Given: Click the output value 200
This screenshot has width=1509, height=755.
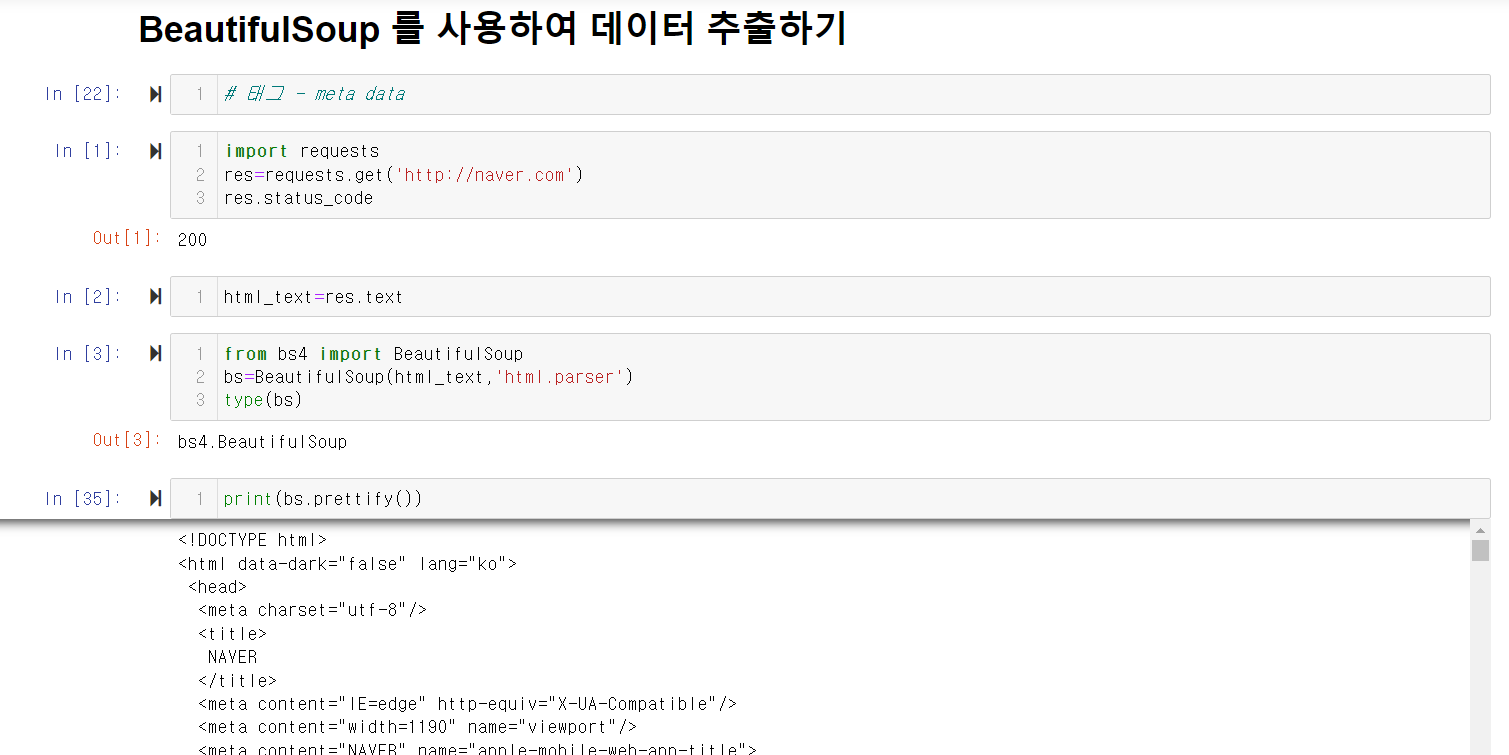Looking at the screenshot, I should point(192,240).
